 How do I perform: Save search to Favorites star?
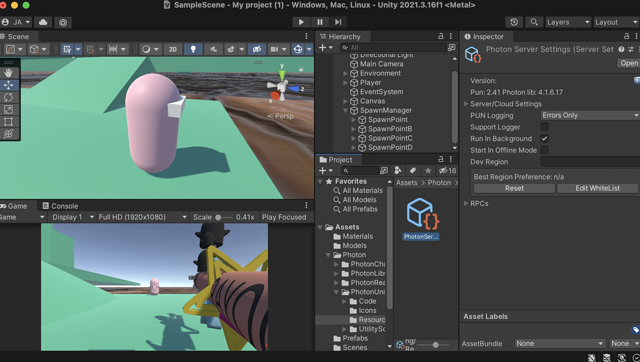coord(428,171)
